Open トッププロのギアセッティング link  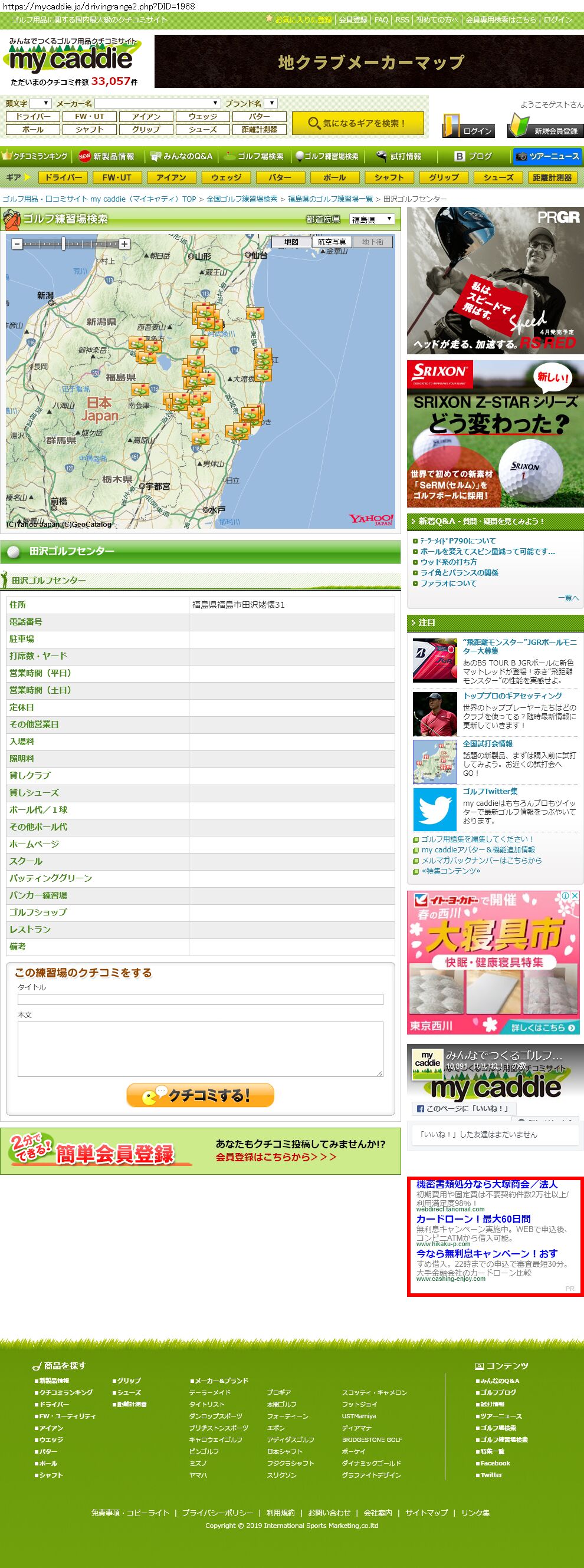(x=512, y=696)
